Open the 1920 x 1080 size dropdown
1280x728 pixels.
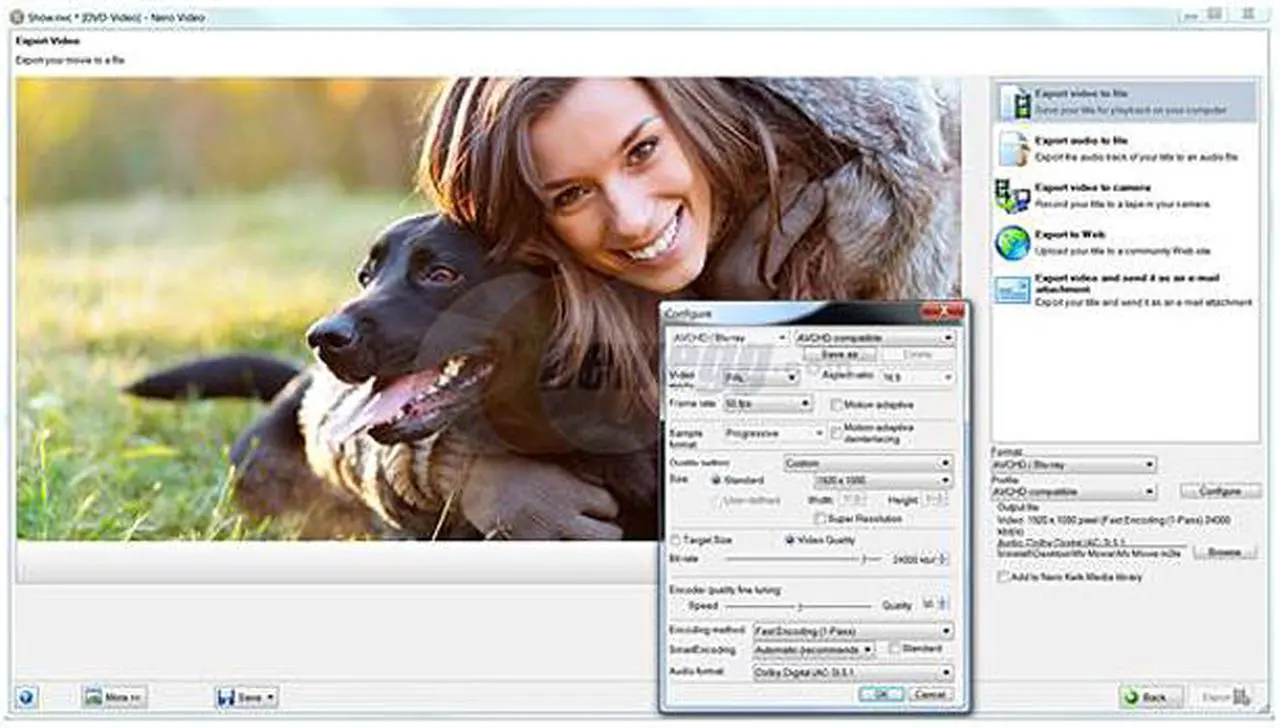882,480
